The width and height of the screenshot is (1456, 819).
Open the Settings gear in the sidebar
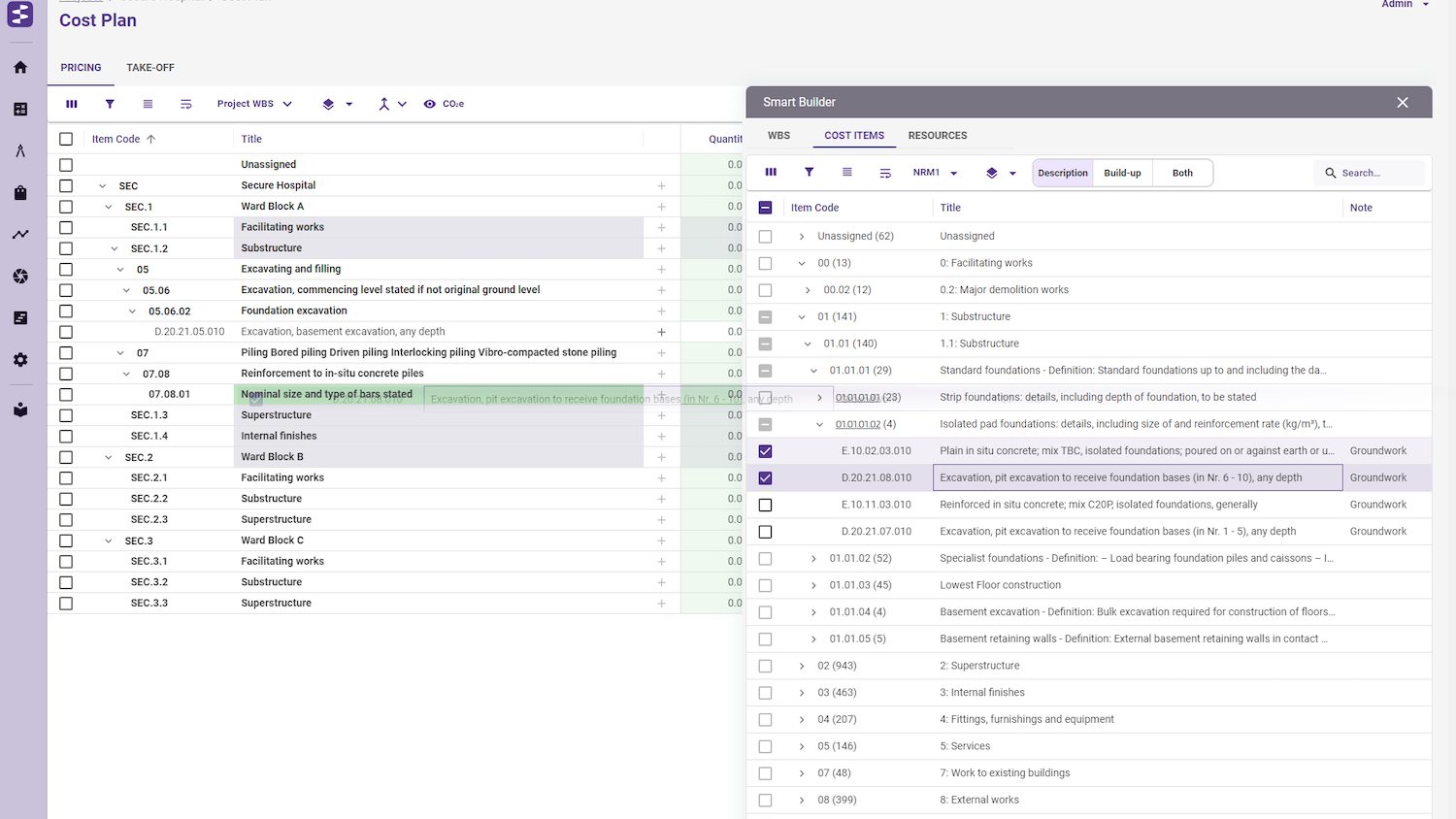click(19, 360)
